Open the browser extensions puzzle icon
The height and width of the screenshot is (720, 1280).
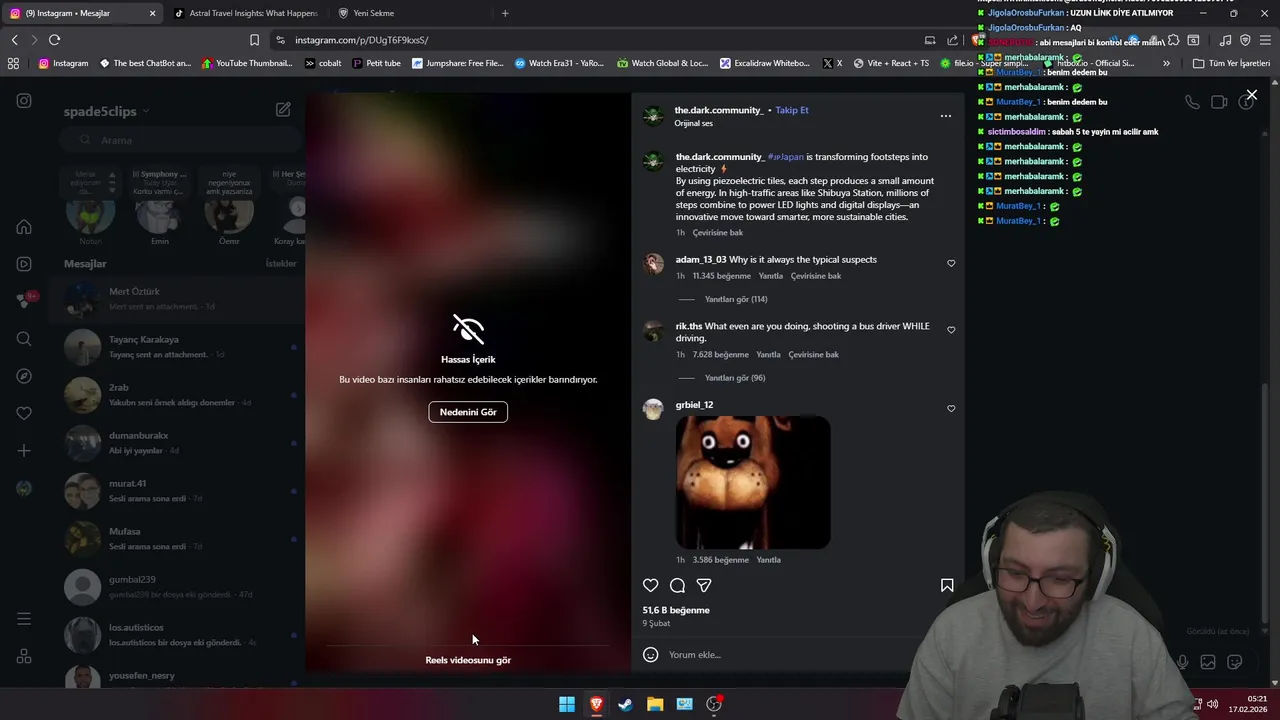pyautogui.click(x=1173, y=40)
